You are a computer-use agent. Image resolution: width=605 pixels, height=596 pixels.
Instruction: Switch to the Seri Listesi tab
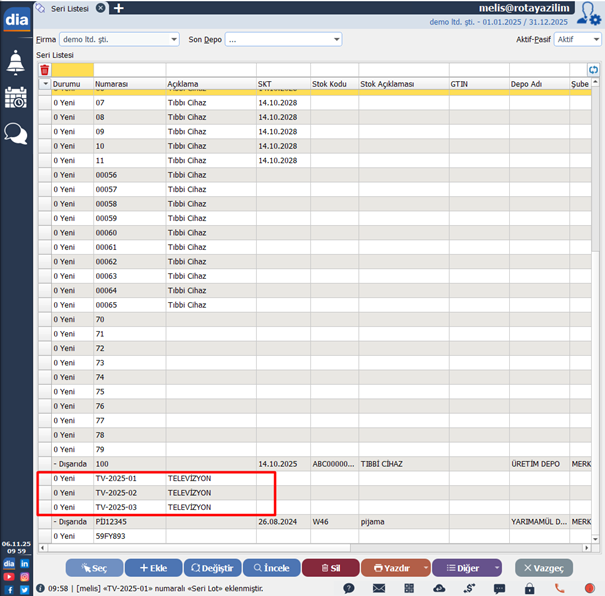69,8
